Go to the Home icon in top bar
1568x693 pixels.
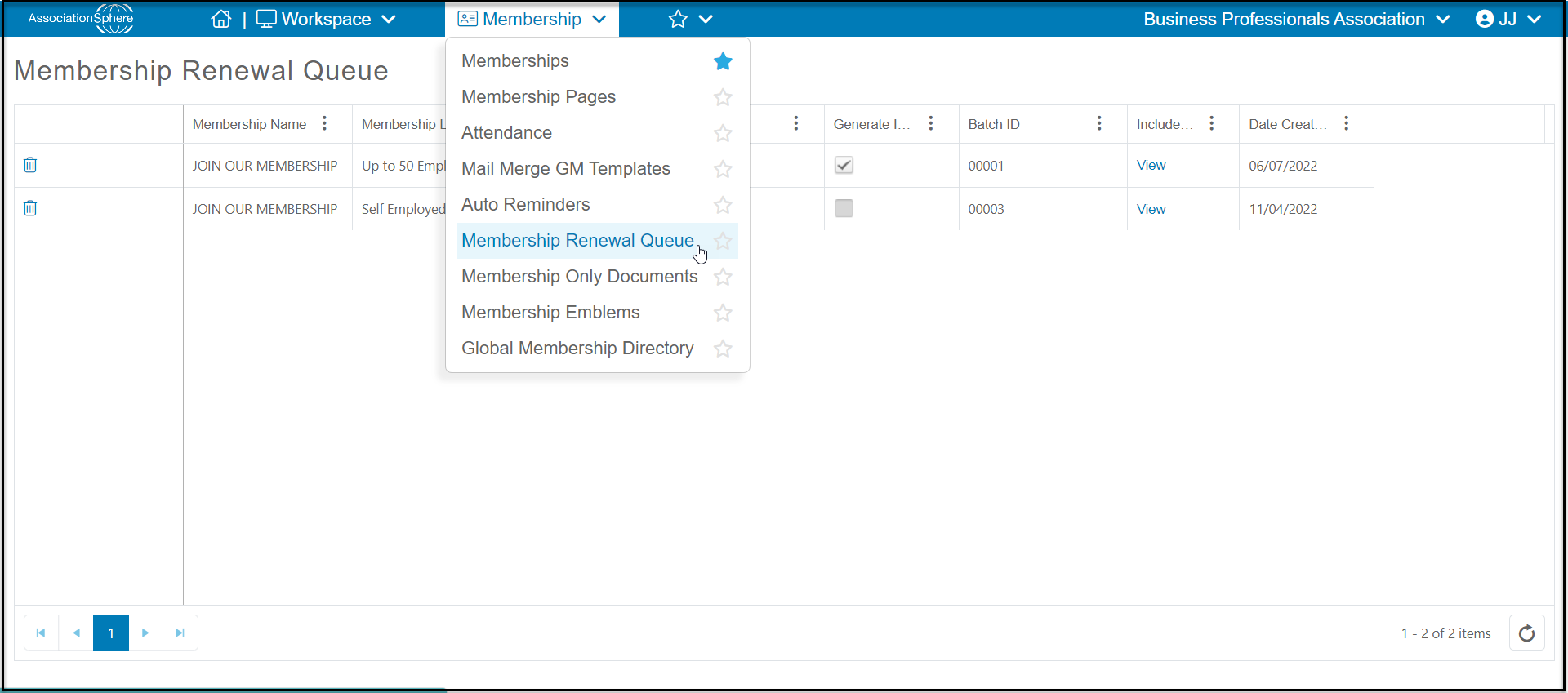pyautogui.click(x=221, y=19)
